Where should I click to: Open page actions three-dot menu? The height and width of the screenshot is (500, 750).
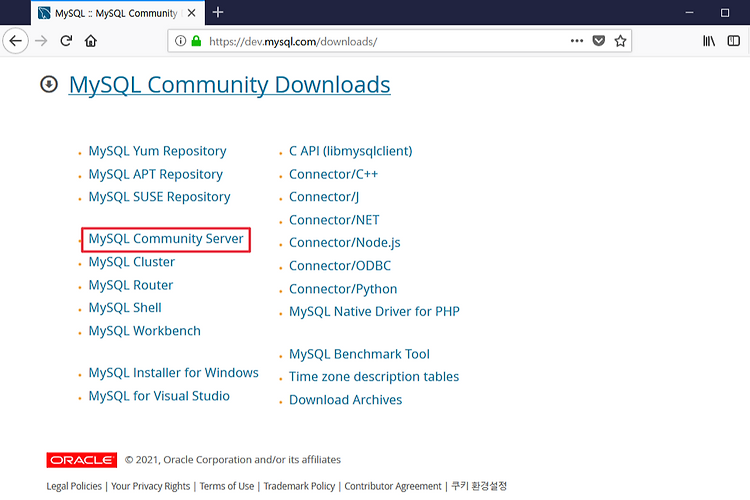click(x=577, y=41)
